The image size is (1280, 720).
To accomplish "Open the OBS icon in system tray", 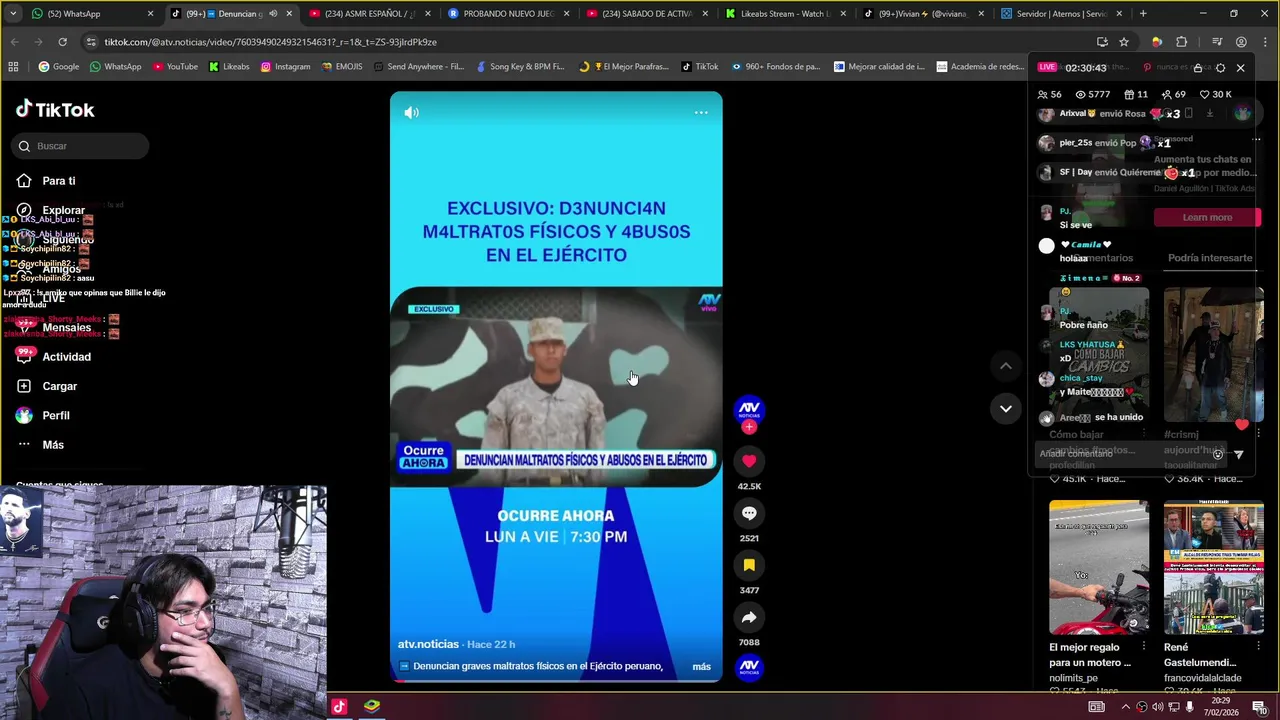I will click(1142, 707).
